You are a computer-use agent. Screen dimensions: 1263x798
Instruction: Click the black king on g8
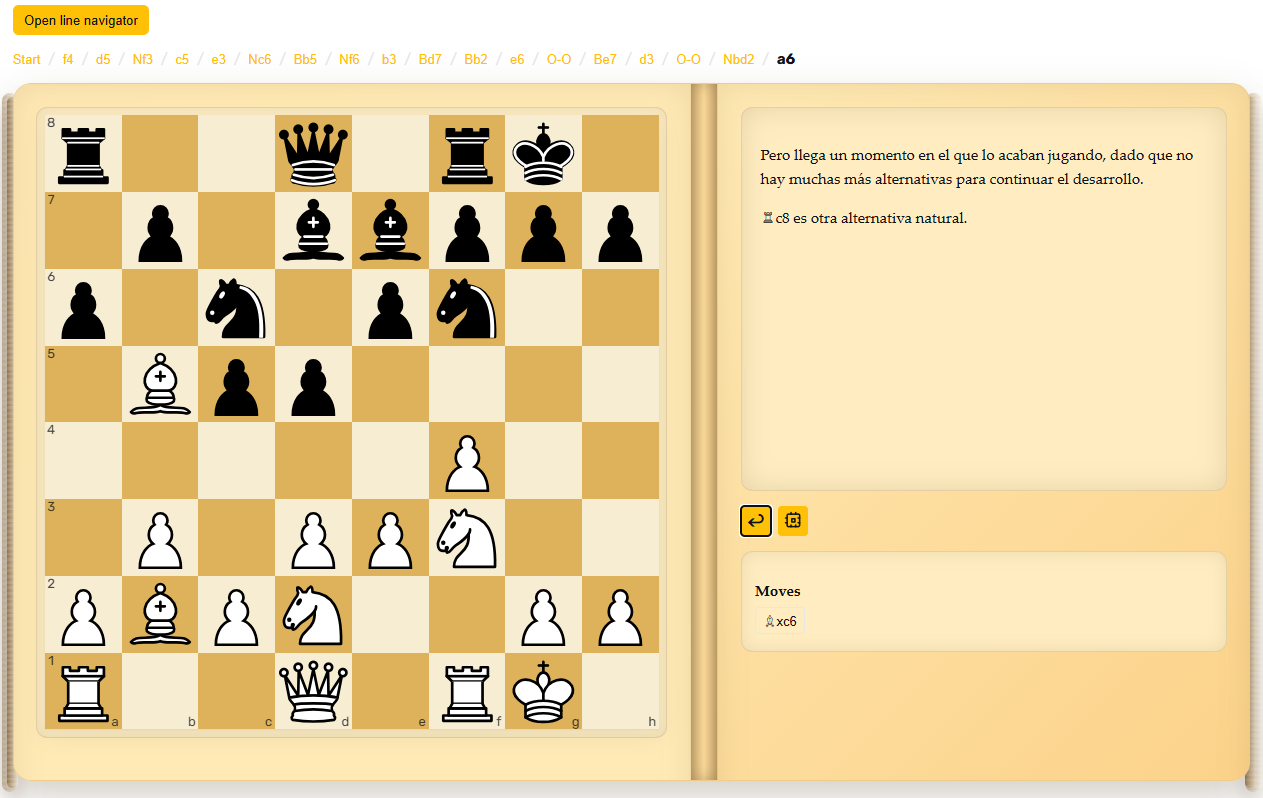[544, 154]
